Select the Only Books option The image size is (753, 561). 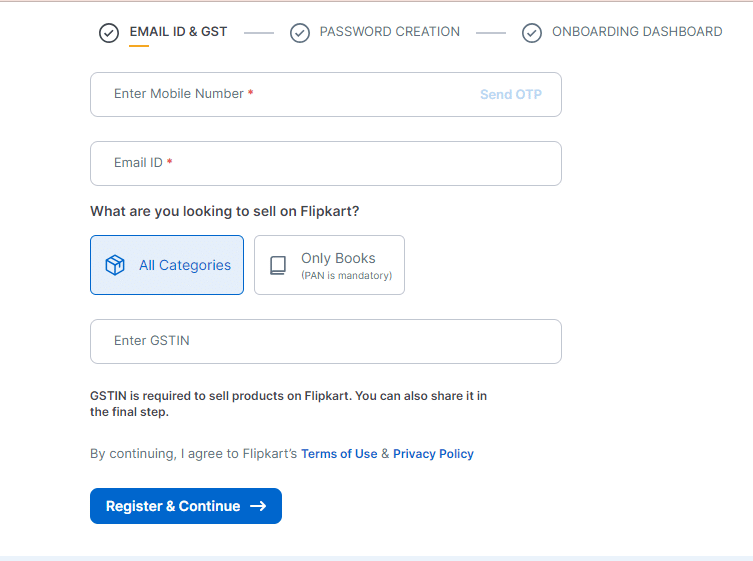click(x=329, y=265)
